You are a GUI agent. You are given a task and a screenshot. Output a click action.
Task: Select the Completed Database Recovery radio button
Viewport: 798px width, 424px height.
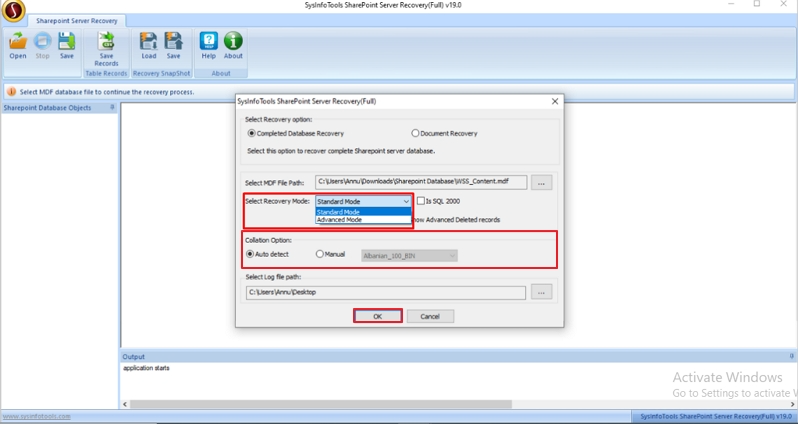pyautogui.click(x=252, y=133)
